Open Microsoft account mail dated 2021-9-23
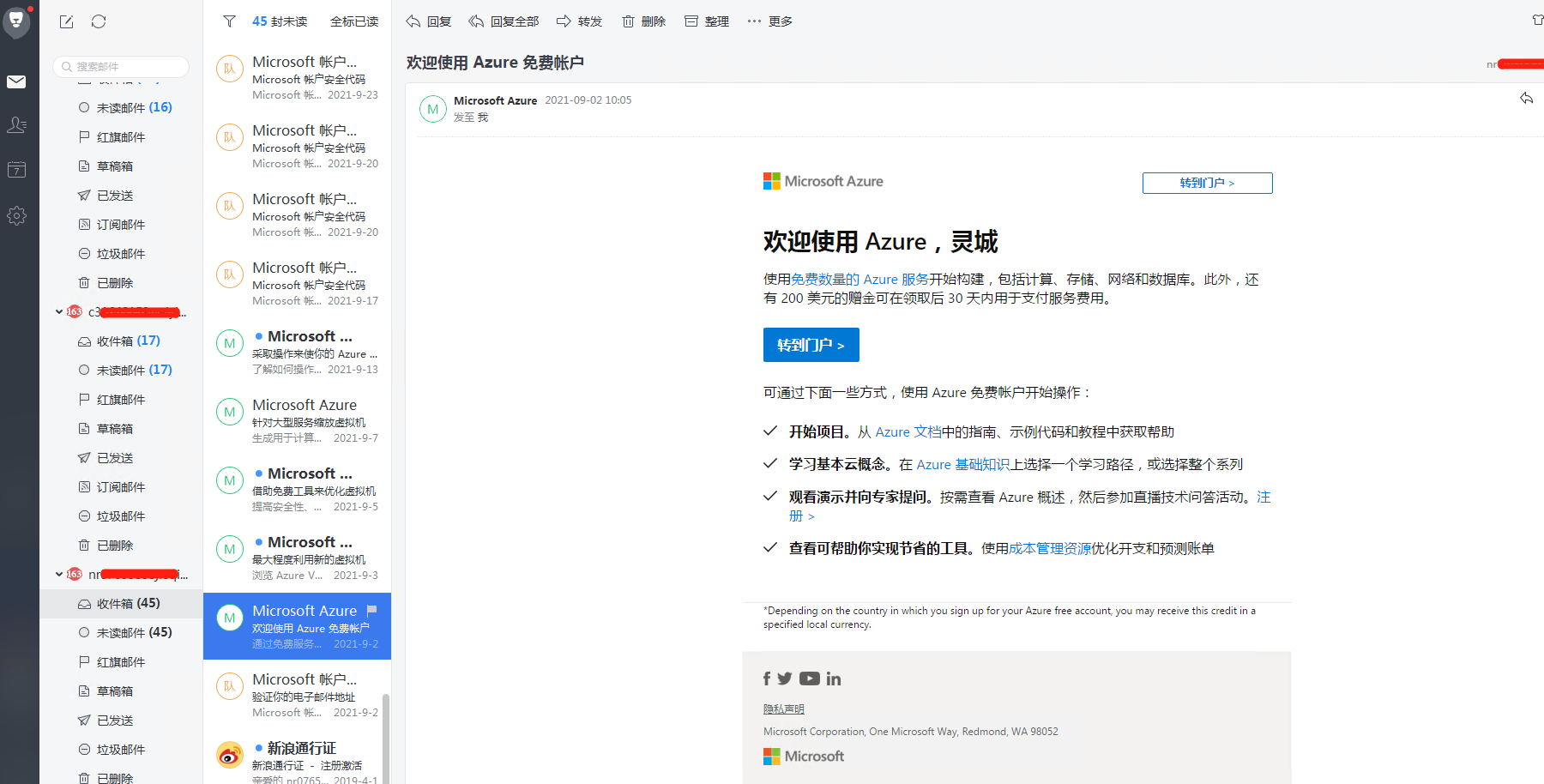This screenshot has height=784, width=1544. click(x=297, y=77)
